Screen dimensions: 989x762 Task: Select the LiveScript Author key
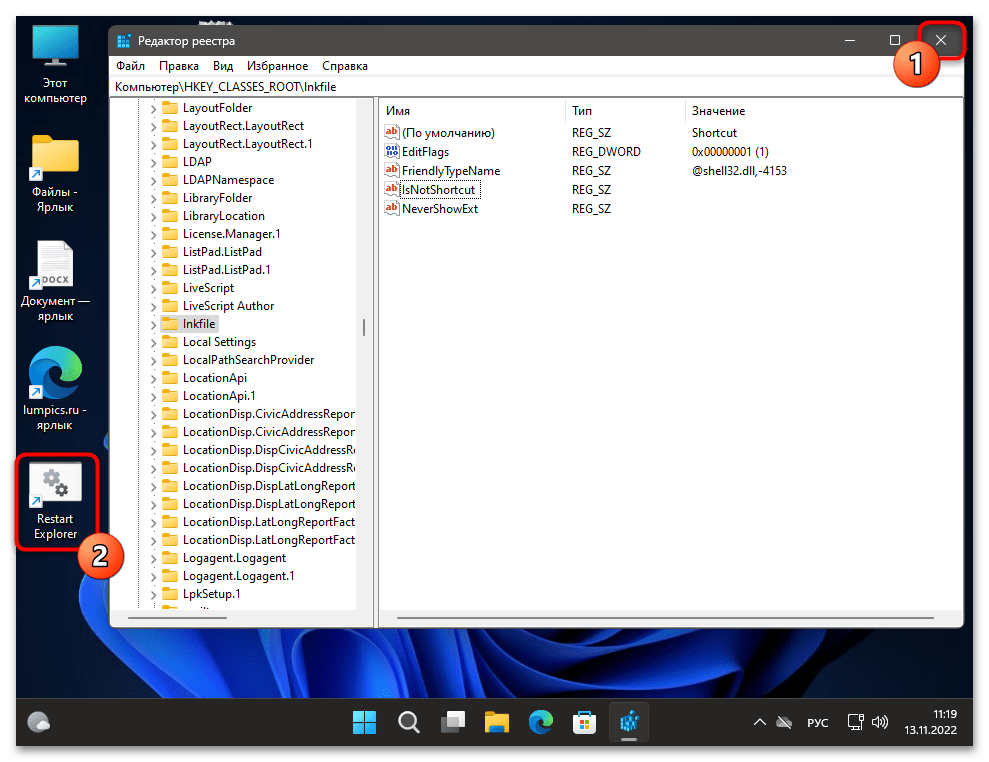coord(228,306)
